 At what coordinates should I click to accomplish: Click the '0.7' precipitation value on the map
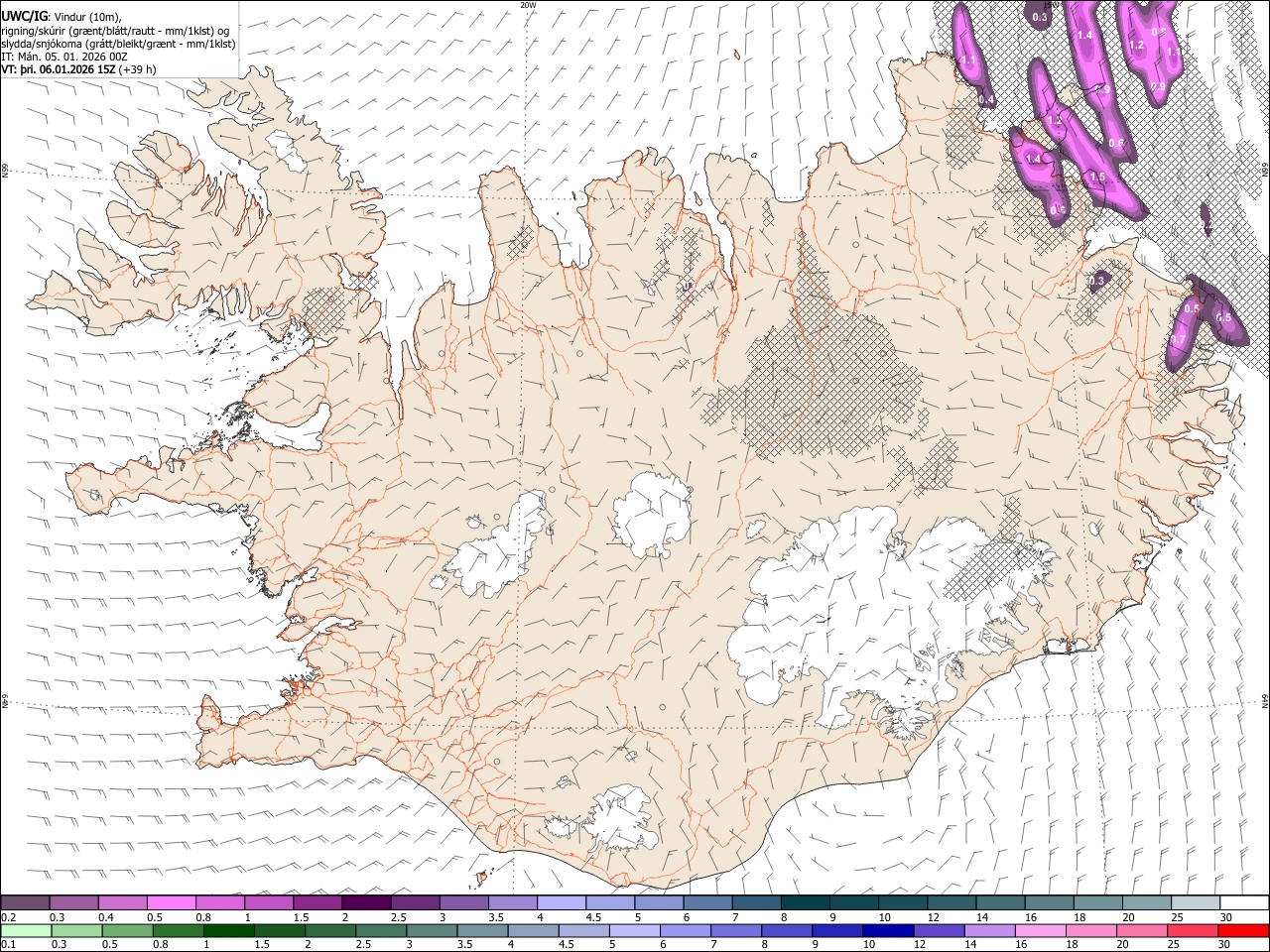coord(1179,339)
